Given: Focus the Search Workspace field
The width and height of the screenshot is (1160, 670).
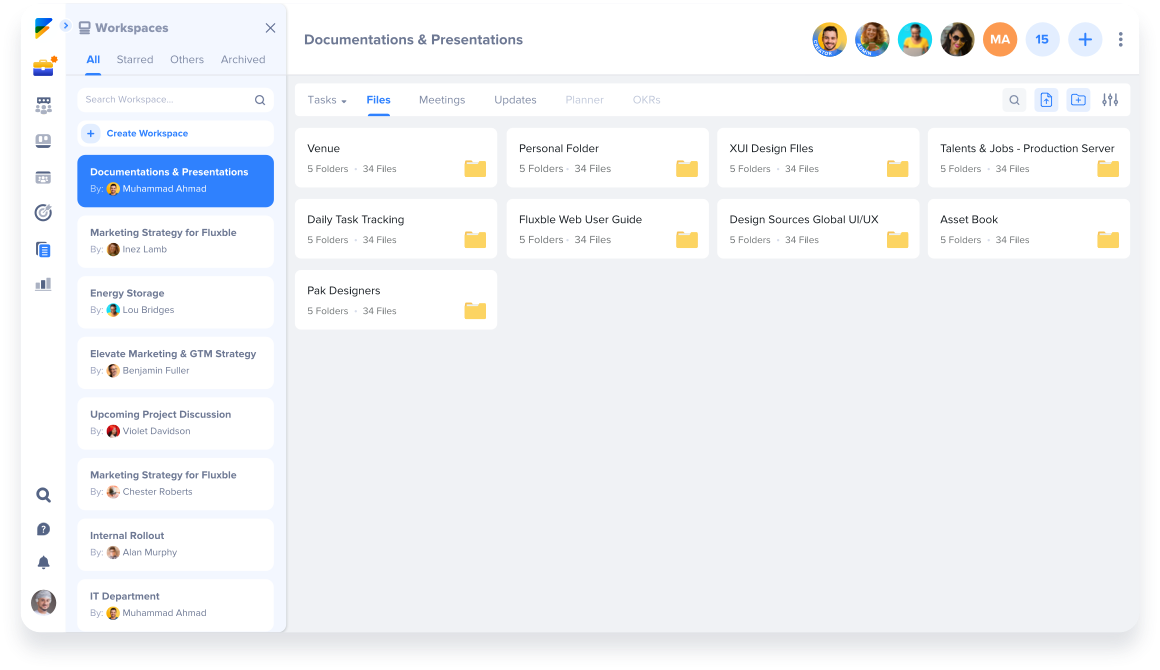Looking at the screenshot, I should point(175,100).
